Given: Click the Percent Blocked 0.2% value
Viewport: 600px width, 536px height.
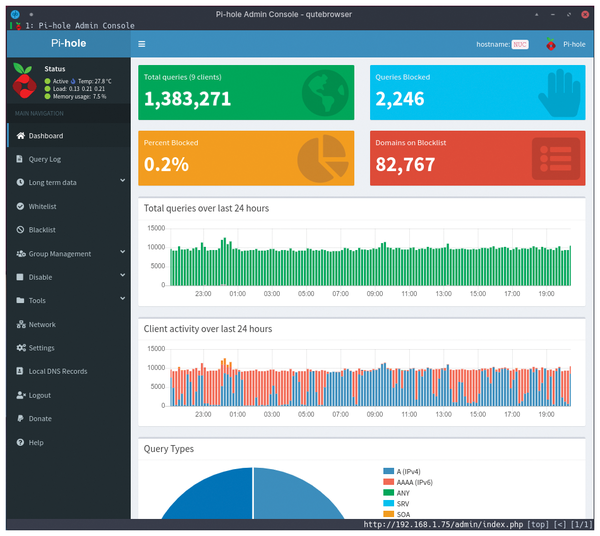Looking at the screenshot, I should coord(166,165).
